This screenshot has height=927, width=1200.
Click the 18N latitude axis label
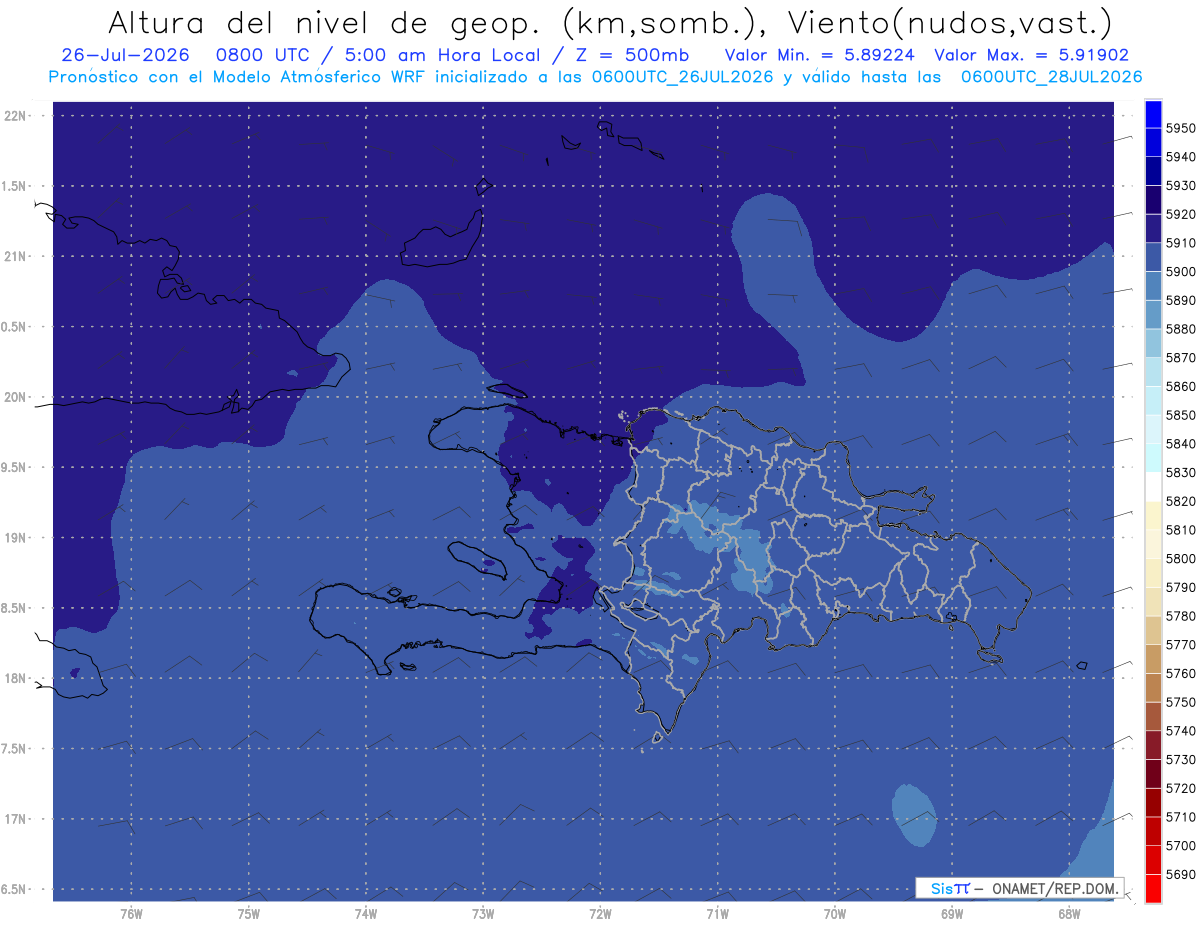coord(15,678)
